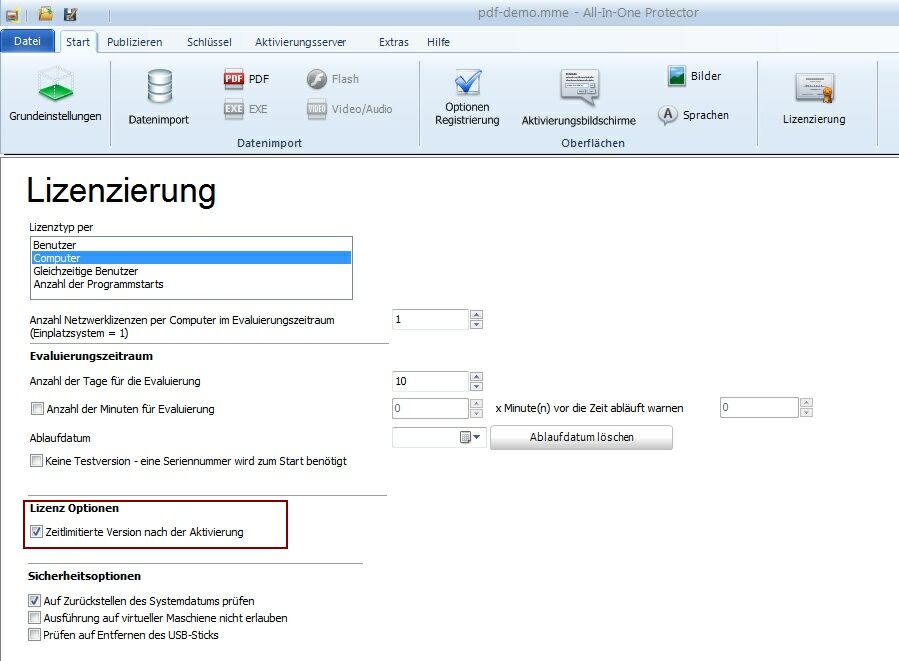Select Gleichzeitige Benutzer license type
Viewport: 899px width, 661px height.
[x=191, y=271]
